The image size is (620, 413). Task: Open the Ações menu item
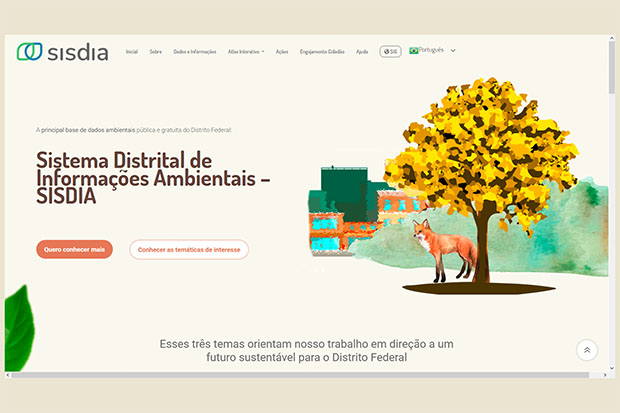(x=282, y=51)
